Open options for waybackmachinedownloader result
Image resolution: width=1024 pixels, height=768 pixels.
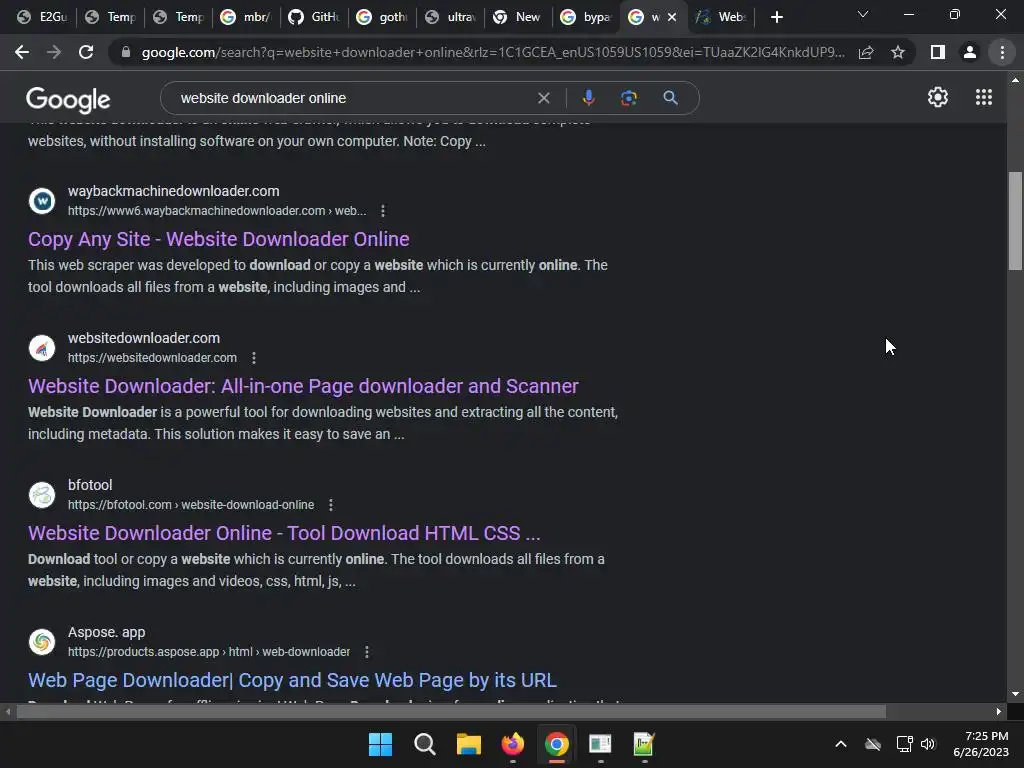tap(383, 211)
